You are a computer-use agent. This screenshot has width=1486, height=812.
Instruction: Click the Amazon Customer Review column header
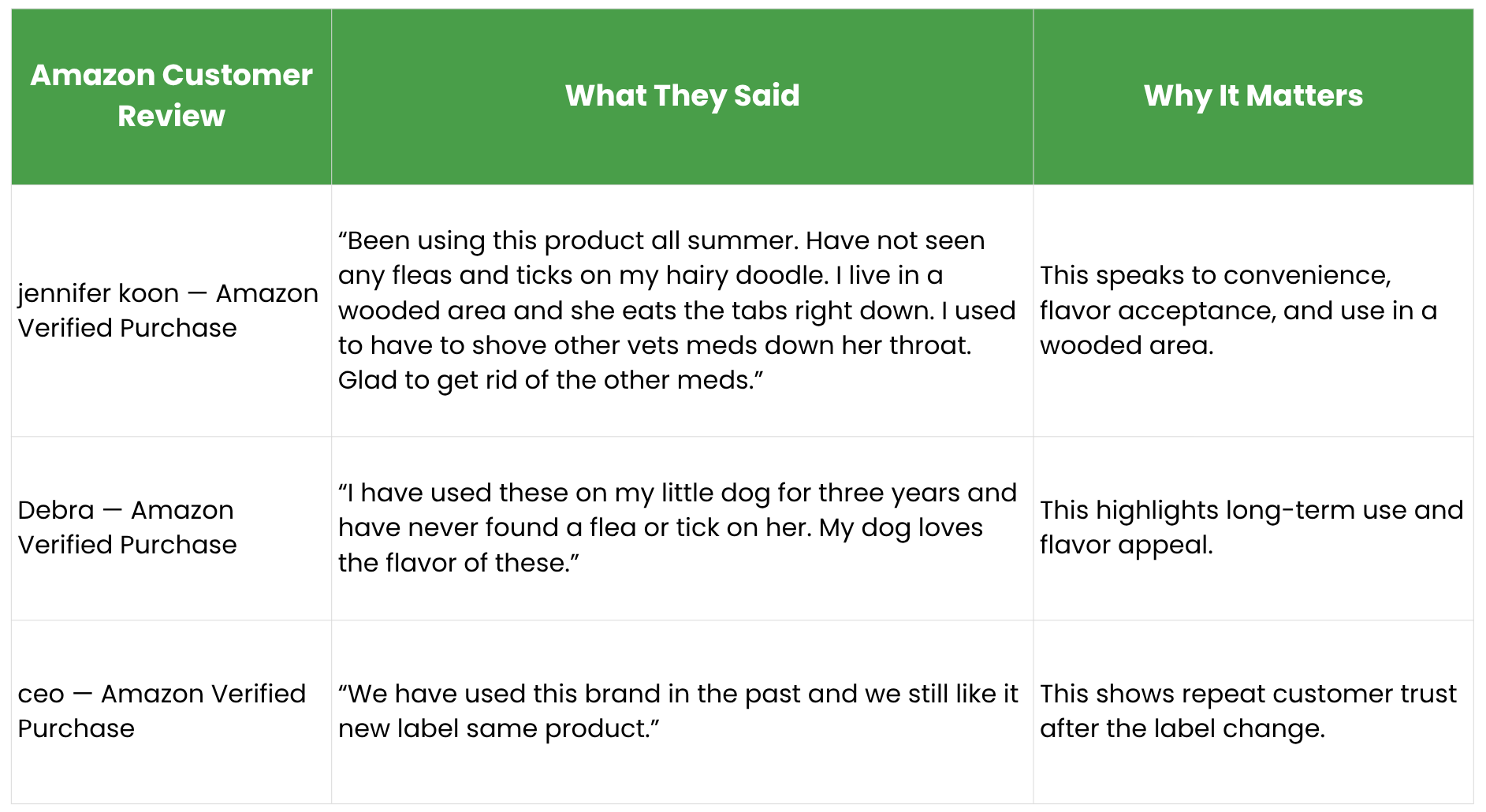point(171,96)
